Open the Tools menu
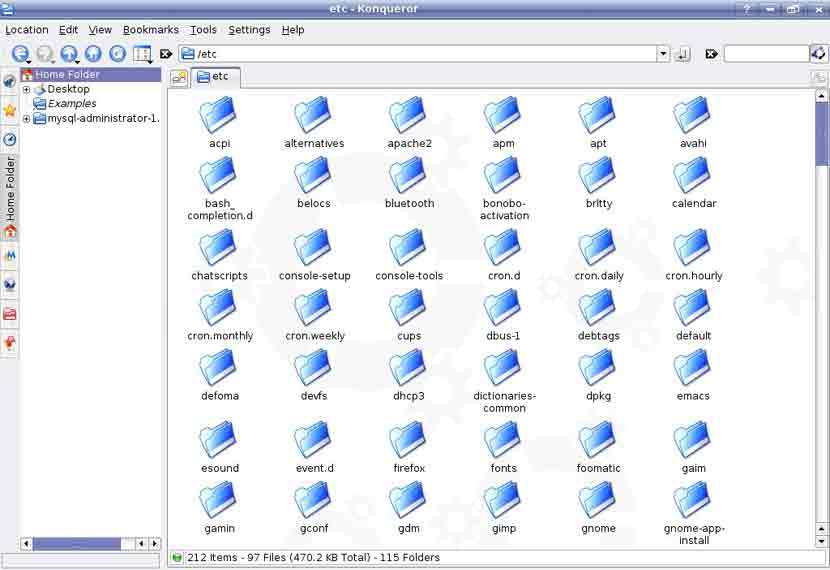830x570 pixels. point(203,30)
